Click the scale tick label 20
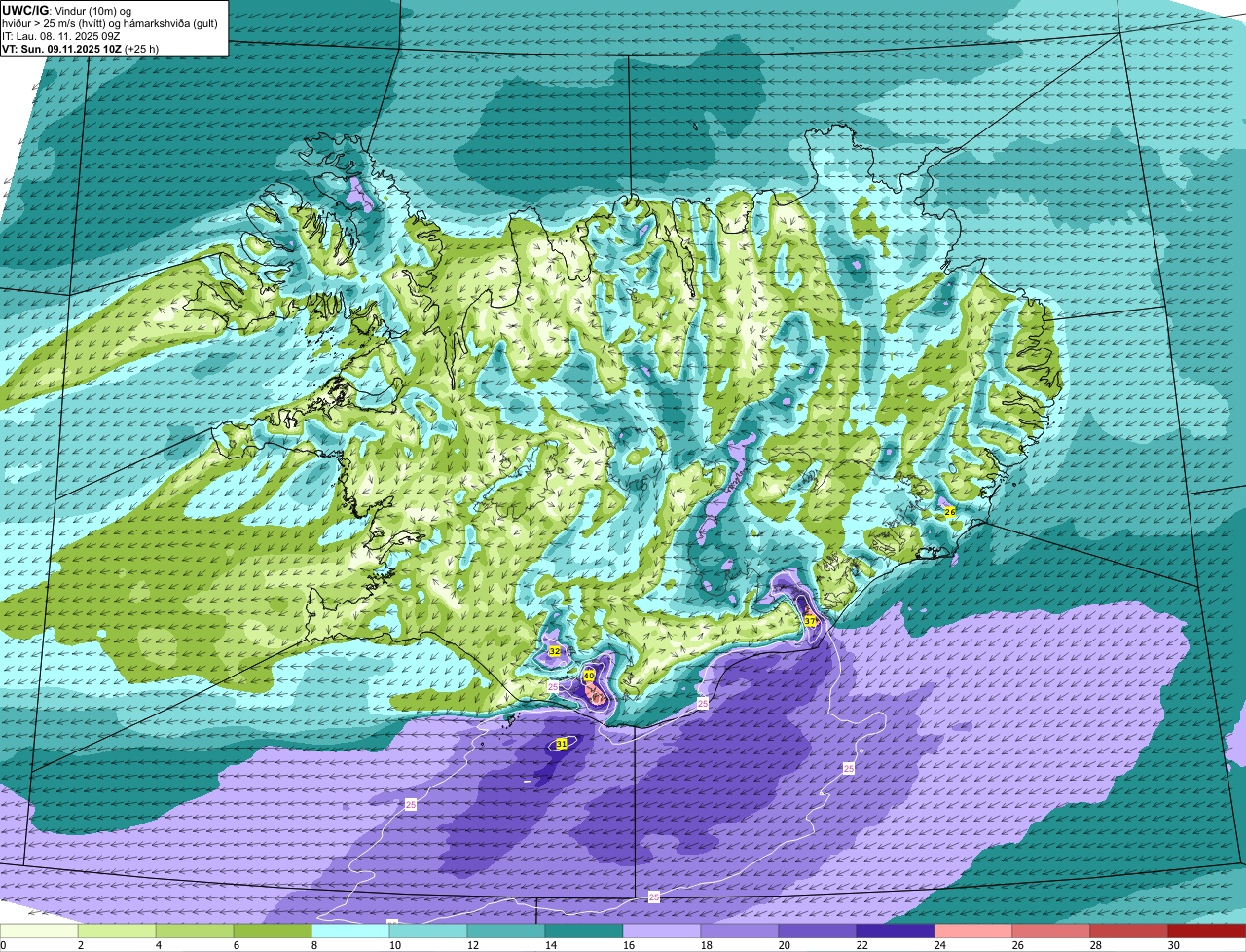This screenshot has height=952, width=1246. point(784,945)
